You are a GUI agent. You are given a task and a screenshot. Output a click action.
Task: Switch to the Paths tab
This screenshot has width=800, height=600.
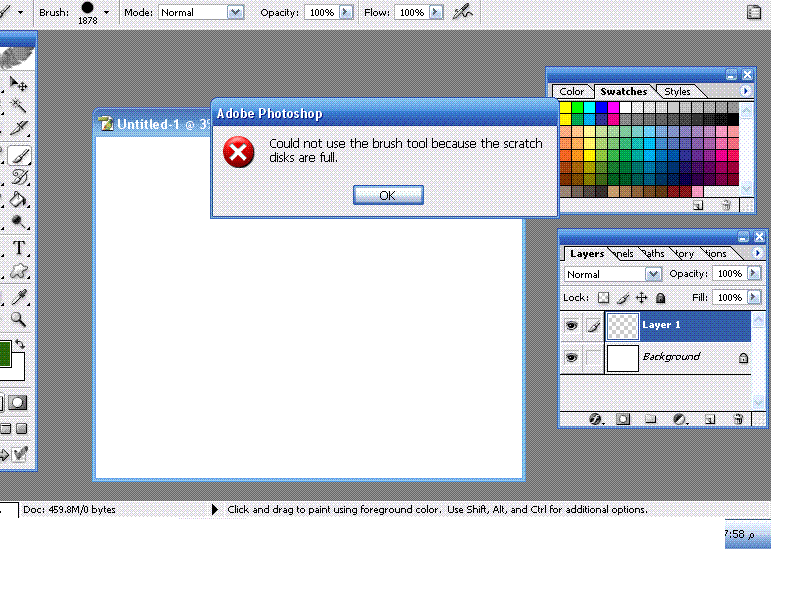point(654,254)
